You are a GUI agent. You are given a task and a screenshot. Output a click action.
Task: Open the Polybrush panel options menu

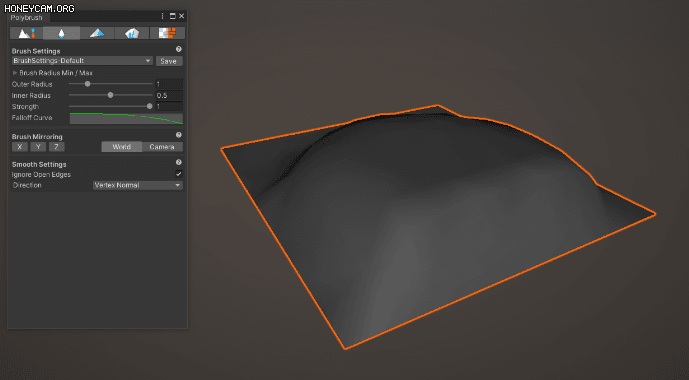[163, 16]
